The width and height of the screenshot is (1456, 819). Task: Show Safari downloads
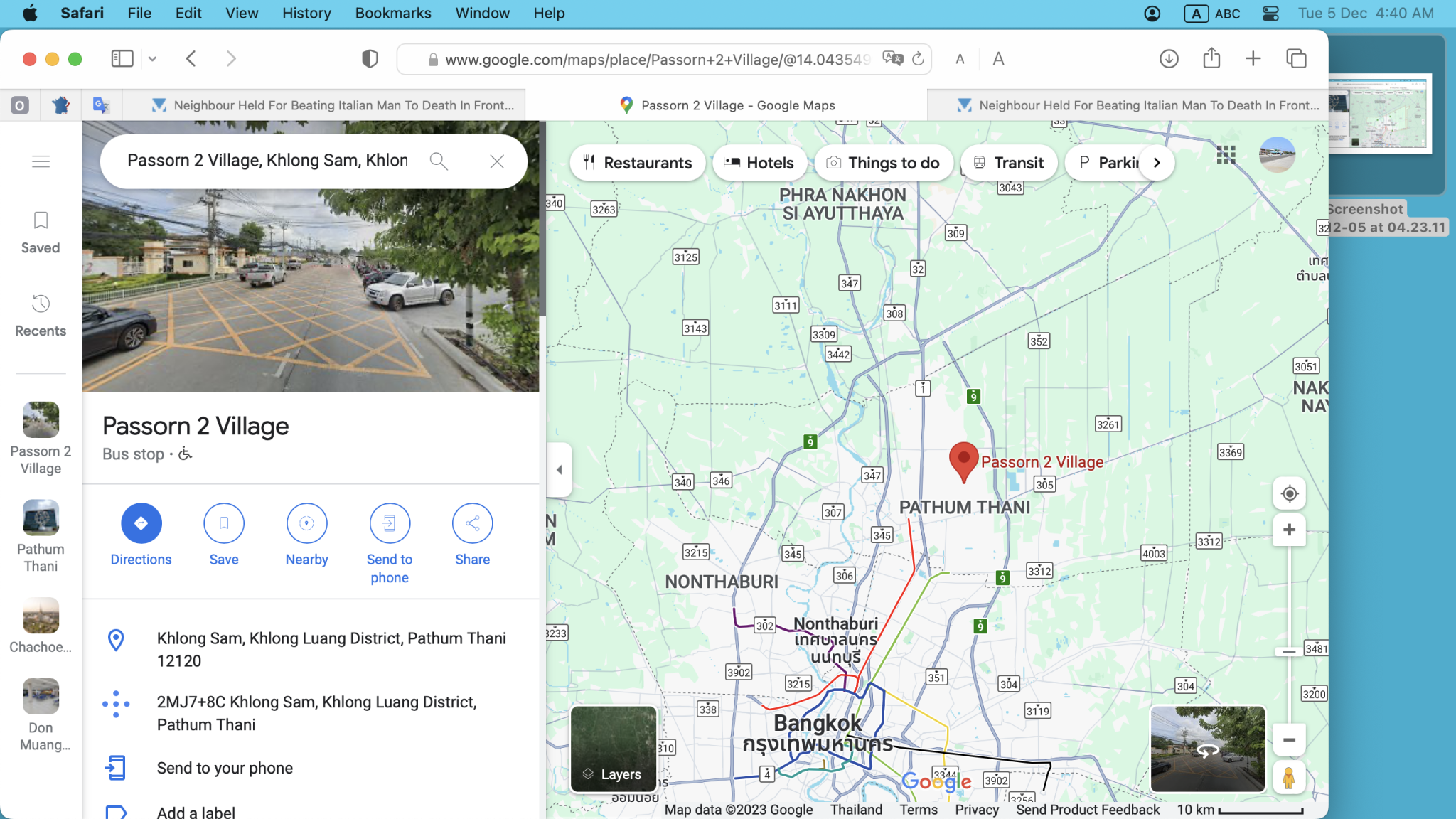click(1169, 59)
